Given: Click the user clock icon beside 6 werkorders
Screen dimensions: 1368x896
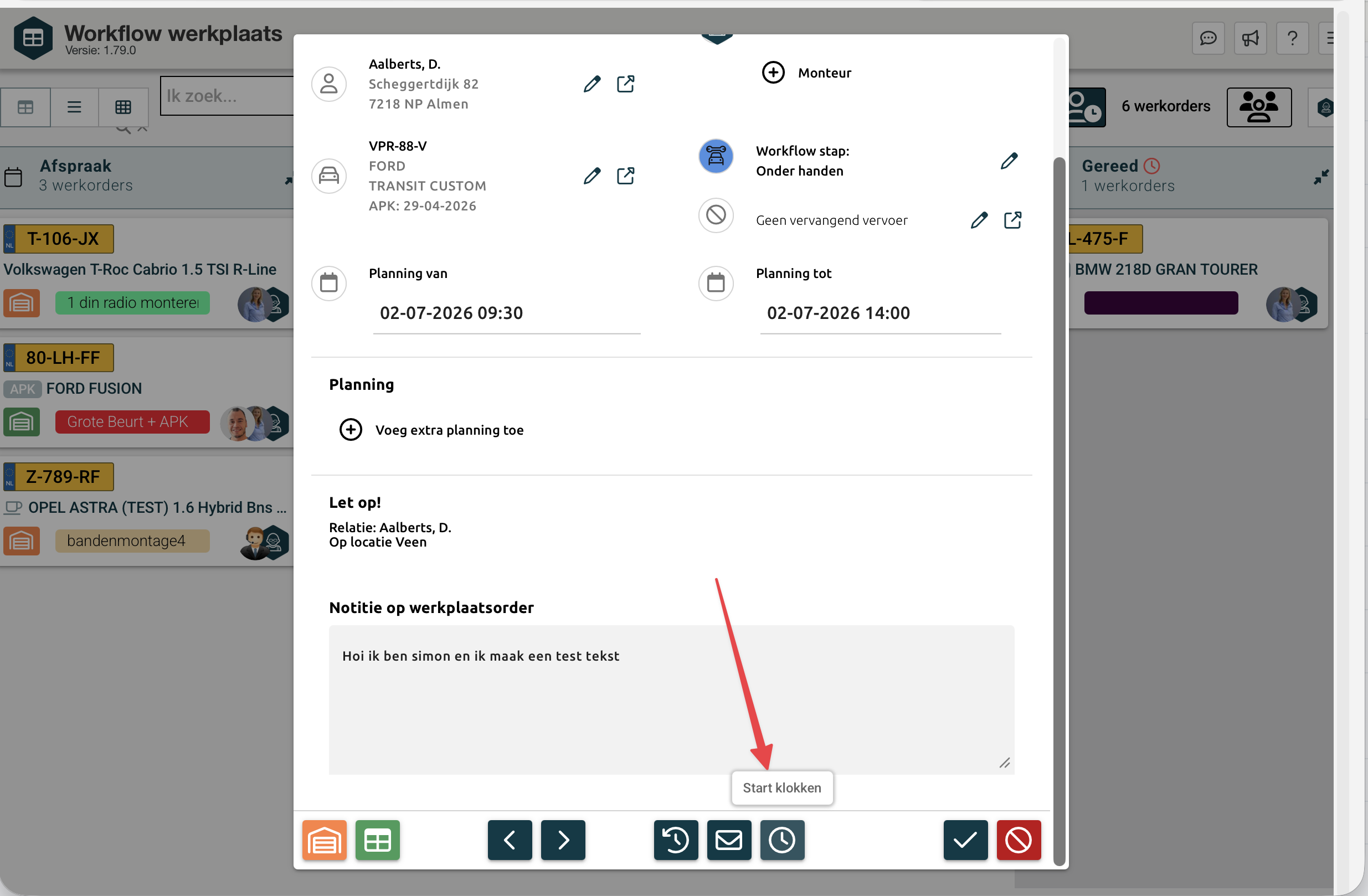Looking at the screenshot, I should [x=1086, y=107].
